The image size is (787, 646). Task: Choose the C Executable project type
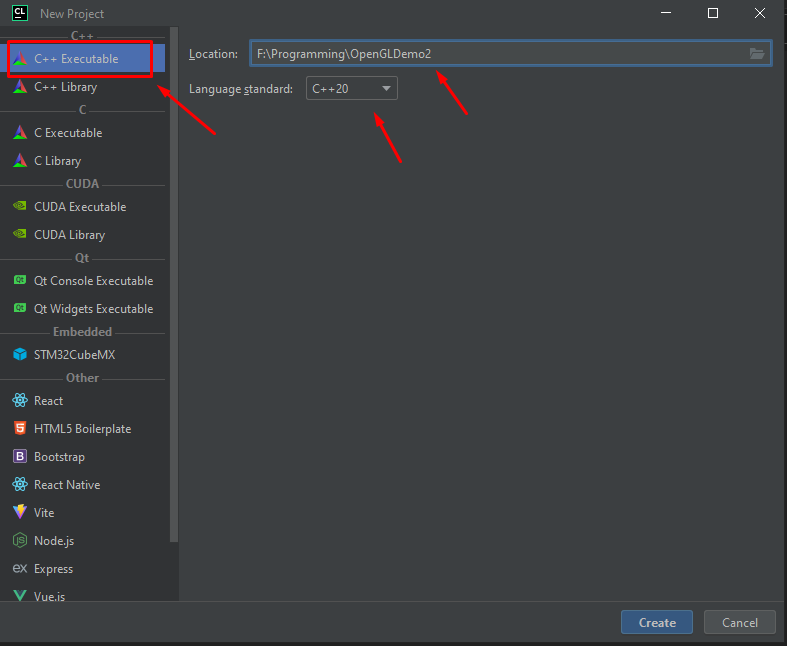click(x=82, y=133)
